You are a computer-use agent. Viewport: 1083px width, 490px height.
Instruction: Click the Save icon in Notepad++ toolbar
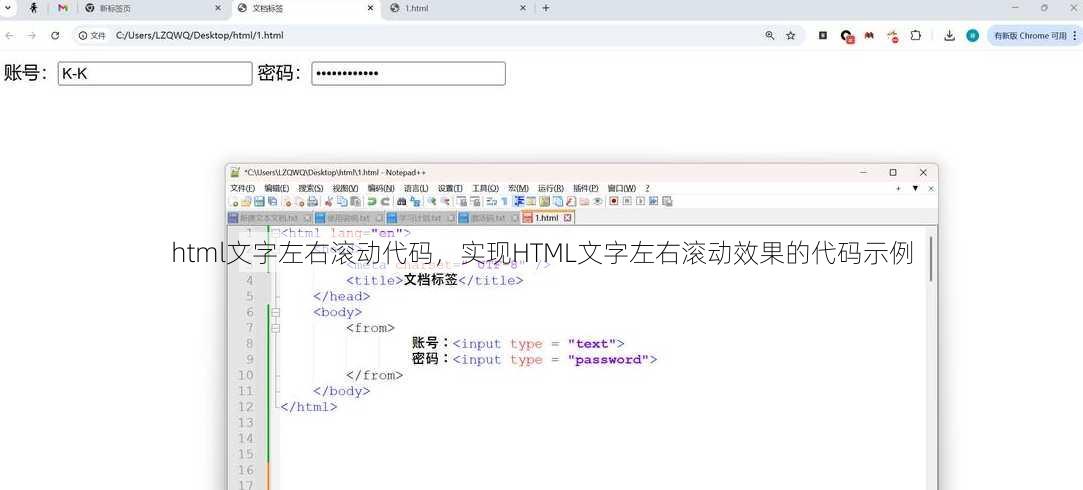pyautogui.click(x=259, y=201)
